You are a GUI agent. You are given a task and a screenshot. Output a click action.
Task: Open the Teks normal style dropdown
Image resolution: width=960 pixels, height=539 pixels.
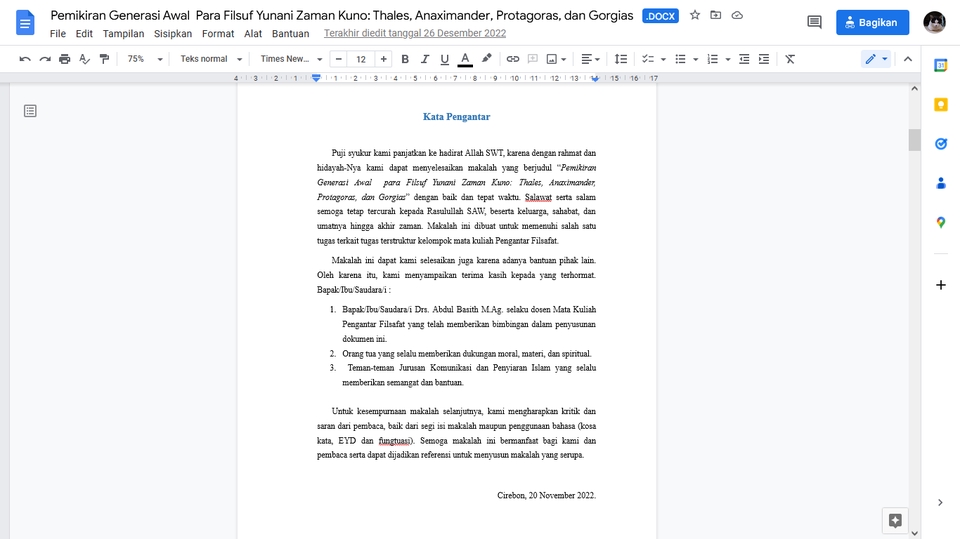(x=211, y=59)
